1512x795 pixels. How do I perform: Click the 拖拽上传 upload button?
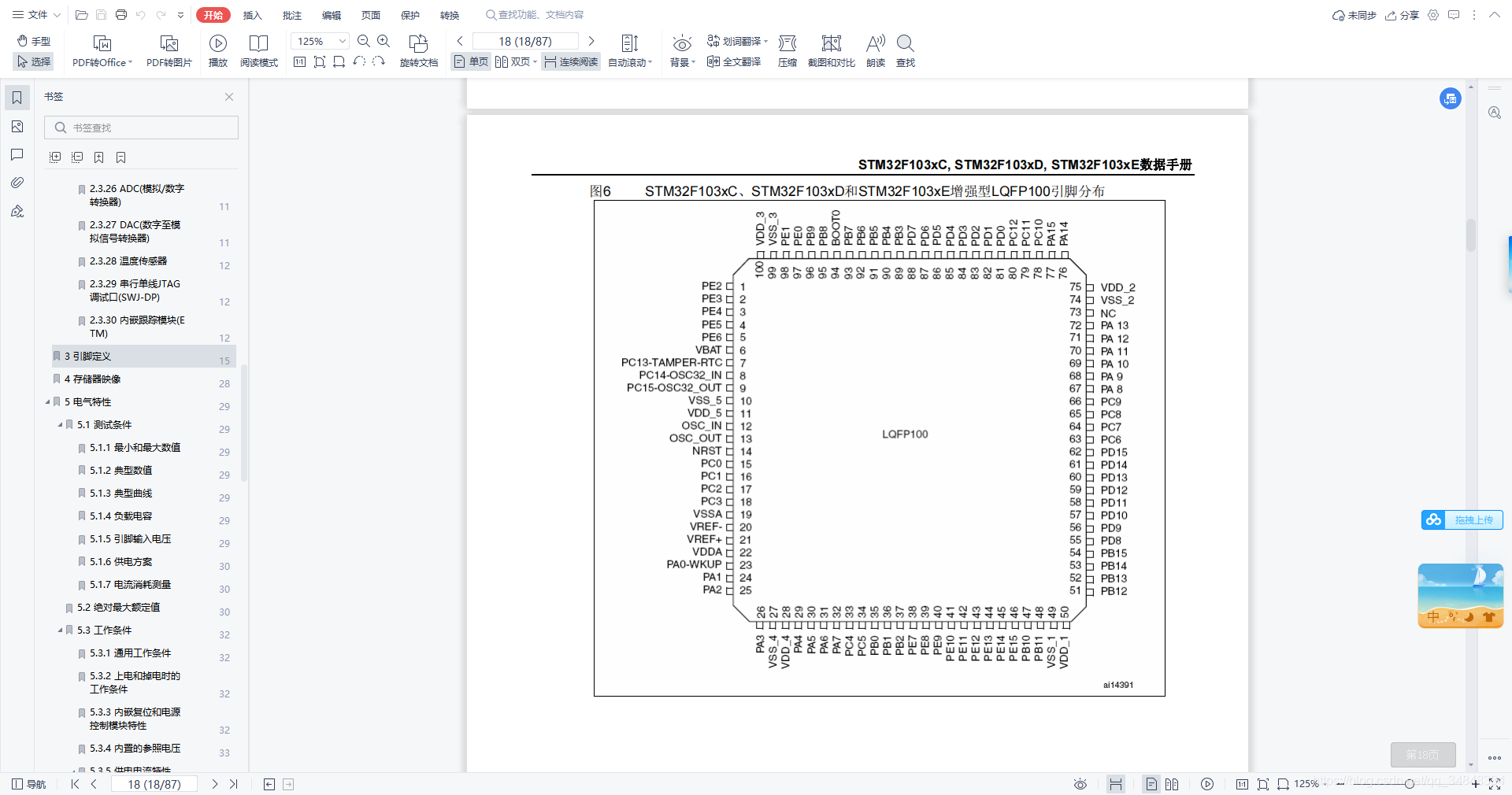[1462, 520]
